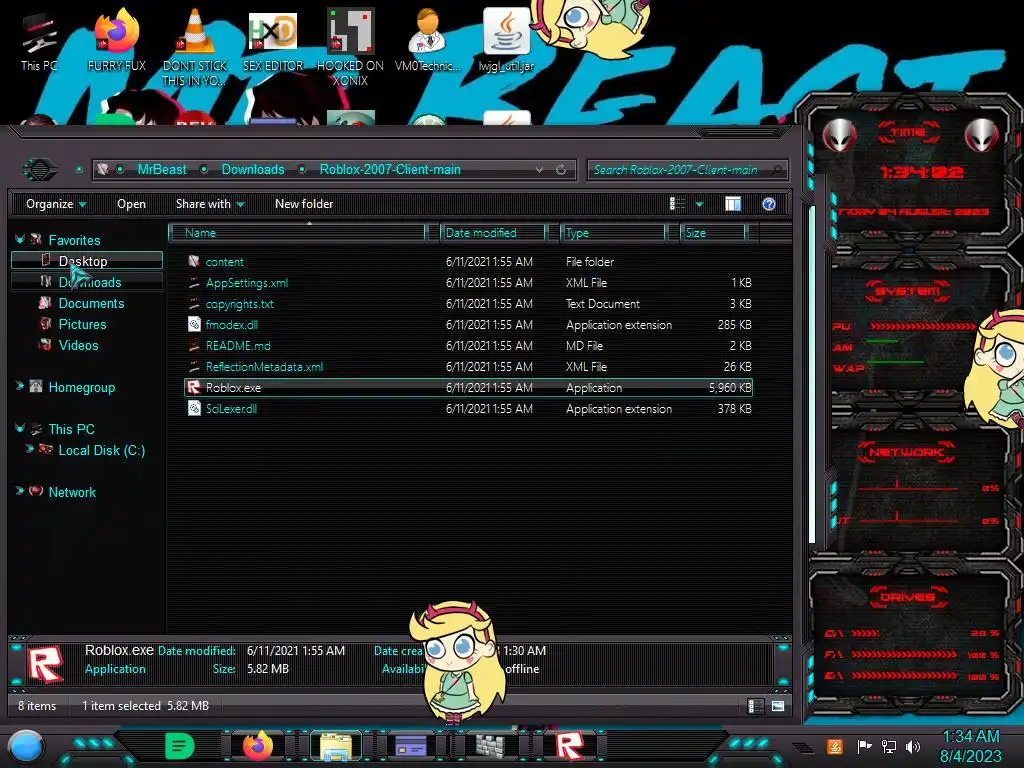Viewport: 1024px width, 768px height.
Task: Open the This PC desktop icon
Action: [x=38, y=42]
